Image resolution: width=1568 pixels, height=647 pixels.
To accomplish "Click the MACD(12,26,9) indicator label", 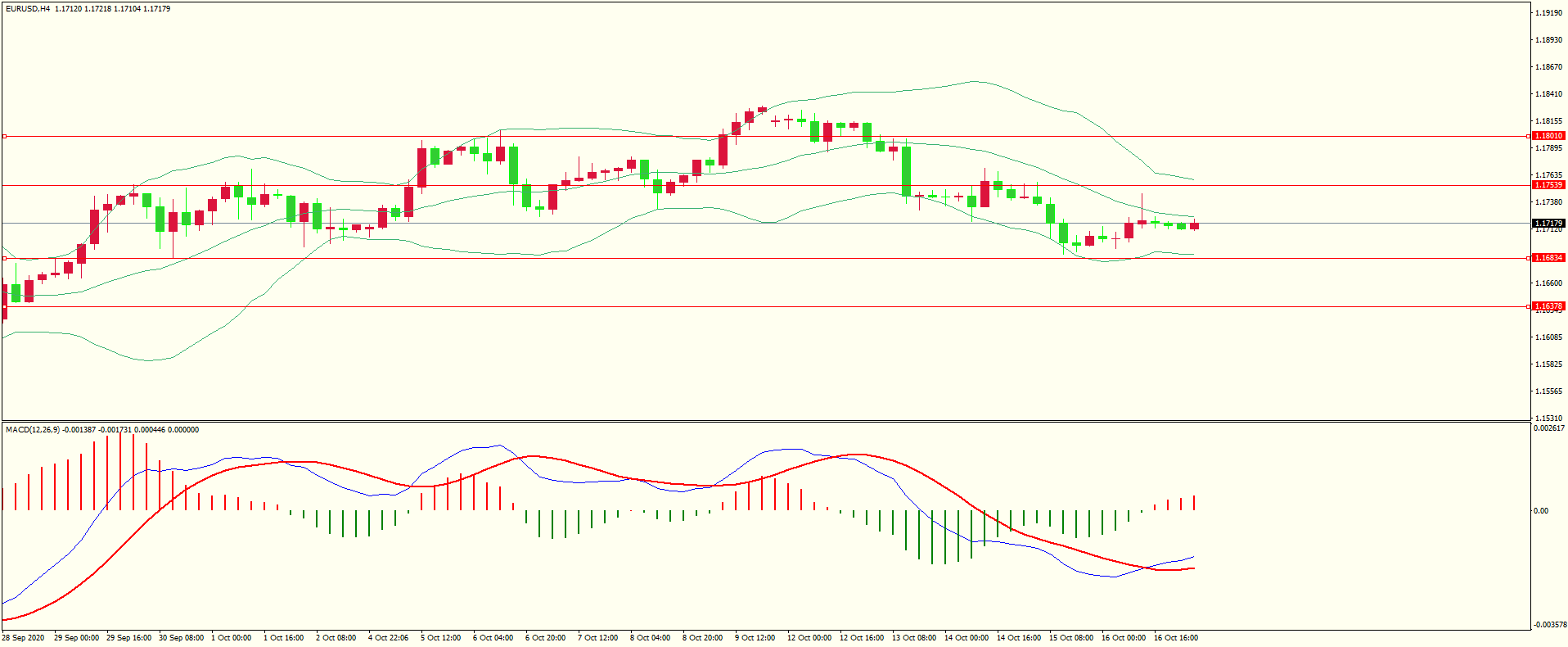I will (x=33, y=430).
